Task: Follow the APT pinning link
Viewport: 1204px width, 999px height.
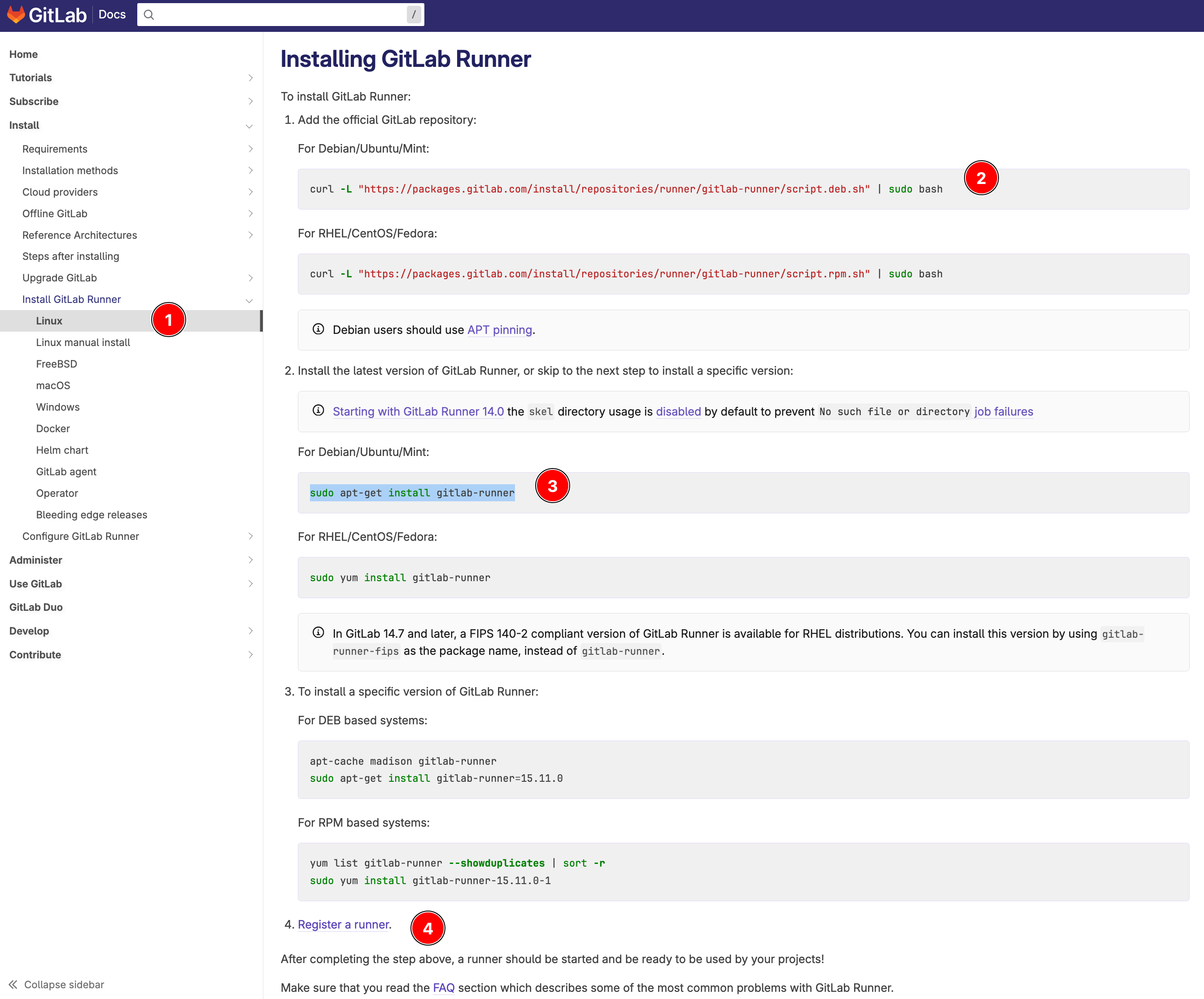Action: (499, 330)
